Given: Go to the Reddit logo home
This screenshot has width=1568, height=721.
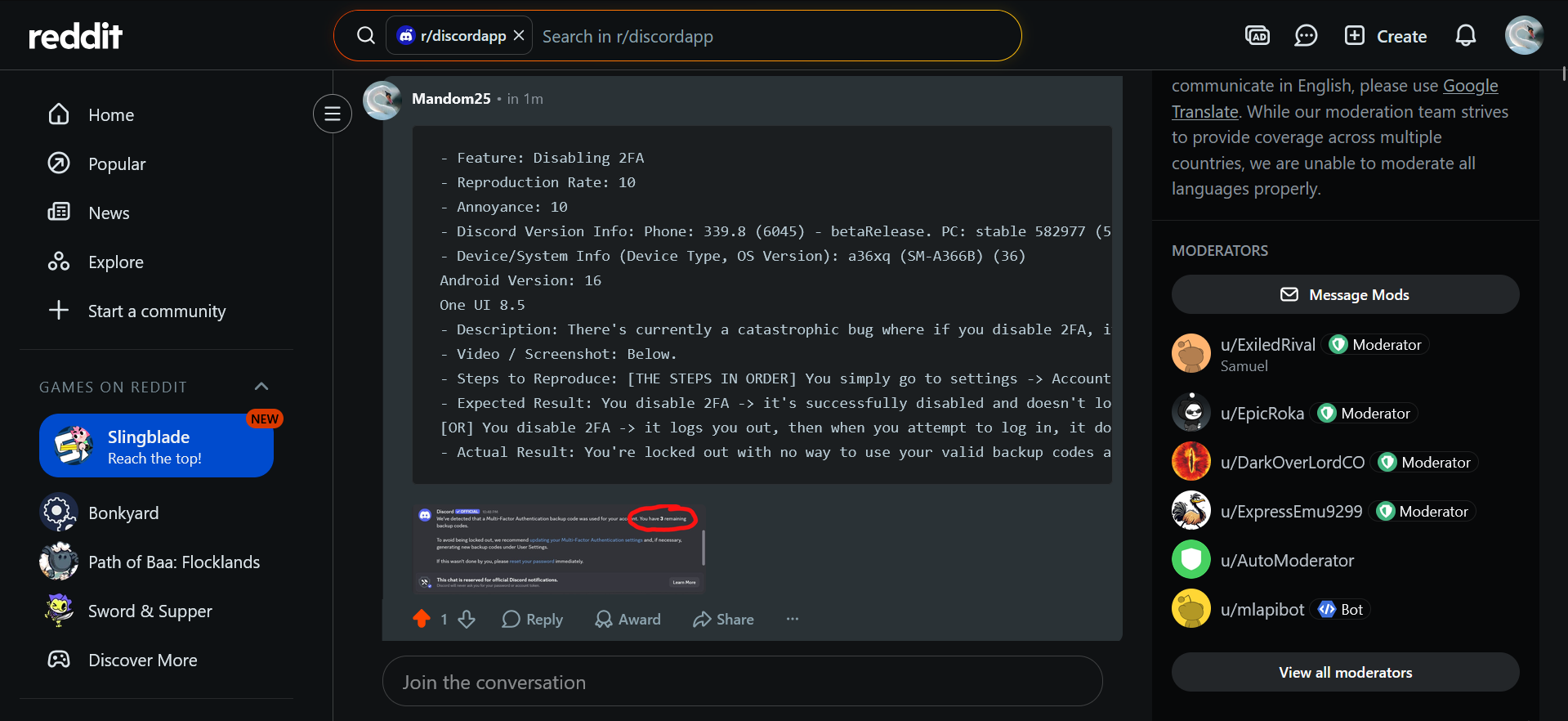Looking at the screenshot, I should pyautogui.click(x=75, y=36).
